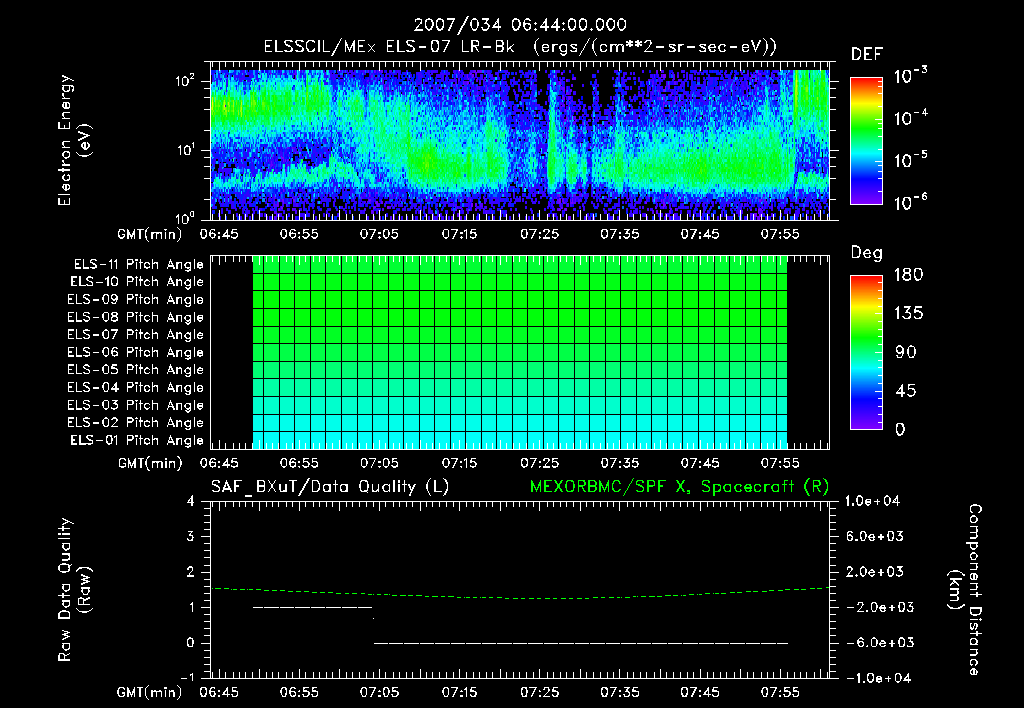The height and width of the screenshot is (708, 1024).
Task: Select the ELS-05 Pitch Angle row label
Action: click(135, 370)
